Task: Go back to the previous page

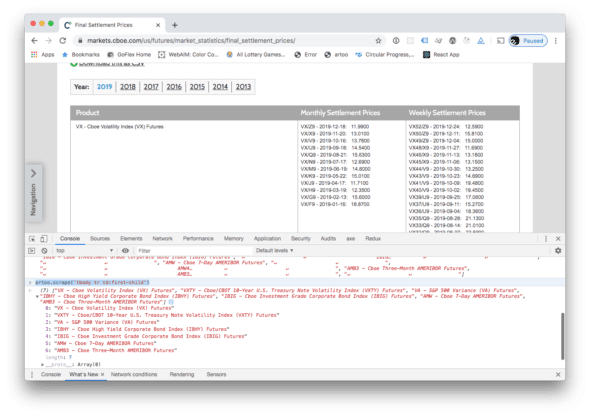Action: (x=35, y=41)
